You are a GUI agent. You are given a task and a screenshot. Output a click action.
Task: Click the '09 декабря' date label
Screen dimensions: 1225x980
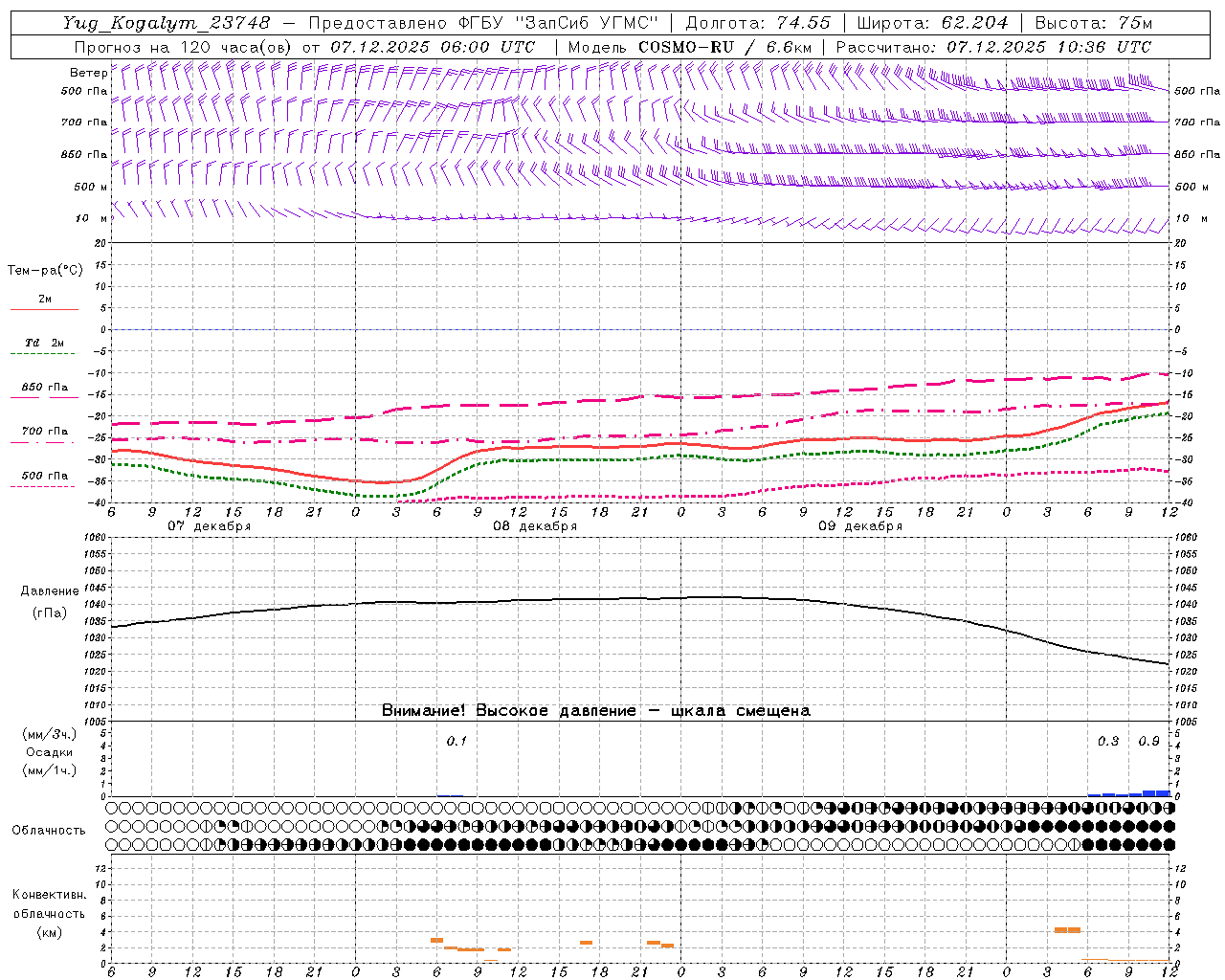click(x=860, y=526)
